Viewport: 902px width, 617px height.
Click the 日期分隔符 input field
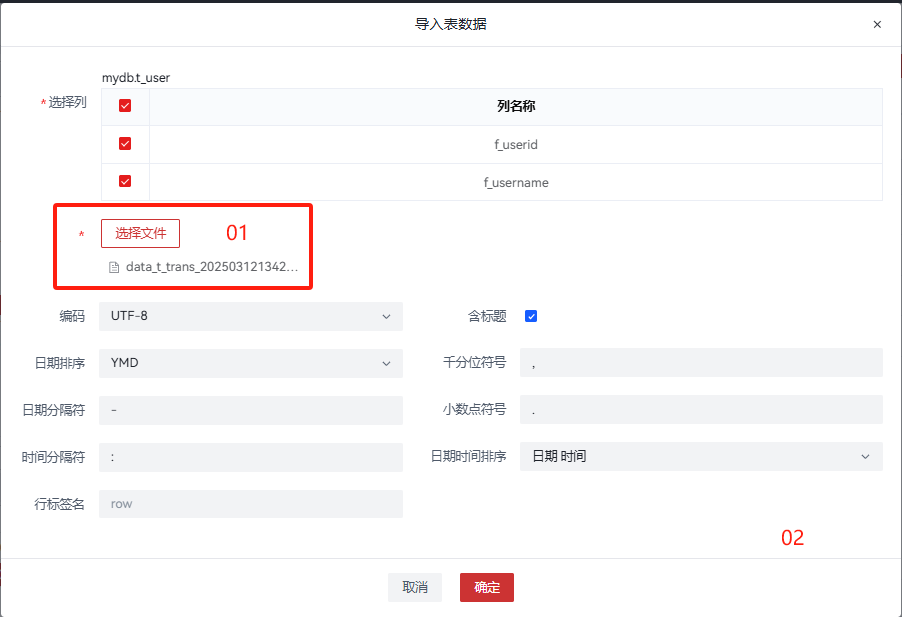[250, 410]
